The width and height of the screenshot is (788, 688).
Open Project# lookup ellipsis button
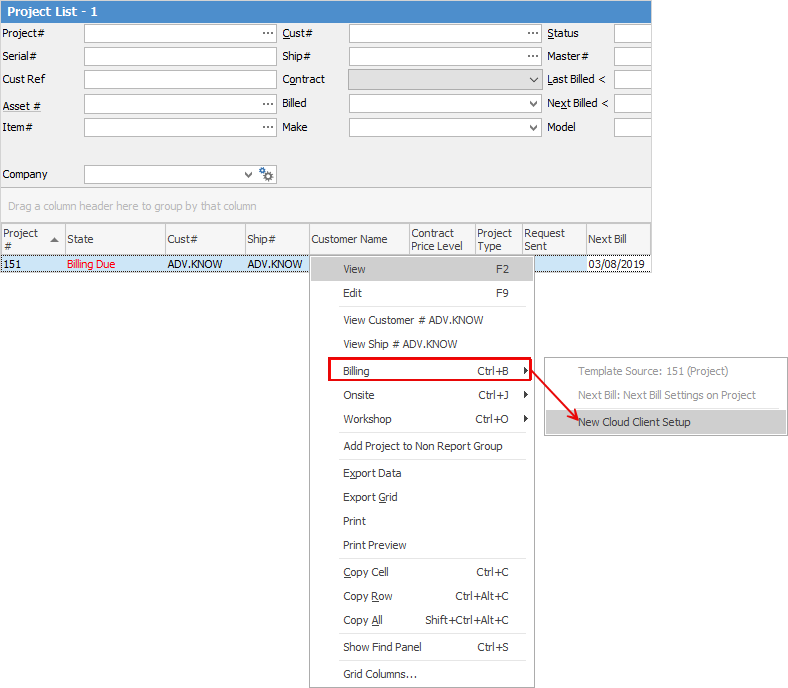click(268, 33)
